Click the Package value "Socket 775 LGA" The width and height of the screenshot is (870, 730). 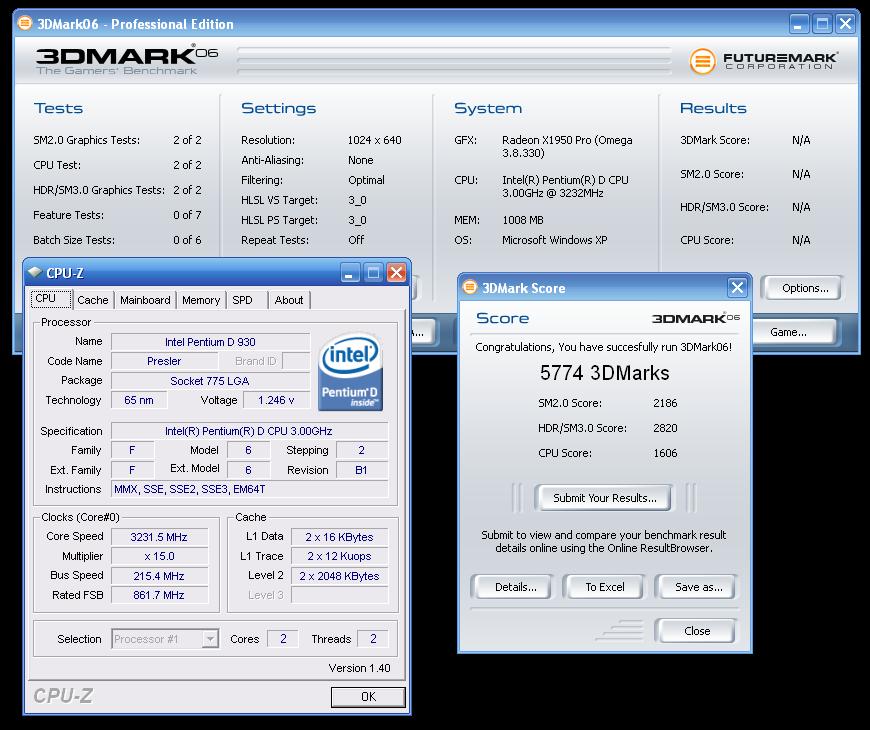tap(210, 381)
